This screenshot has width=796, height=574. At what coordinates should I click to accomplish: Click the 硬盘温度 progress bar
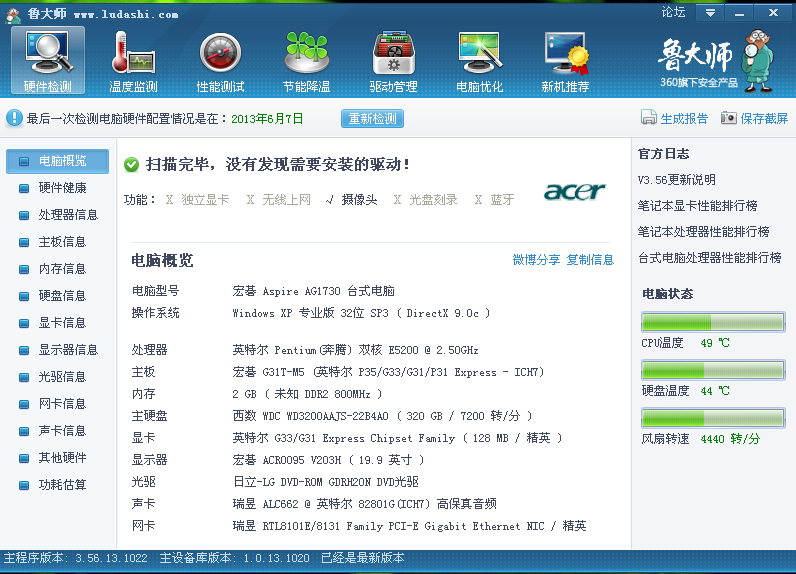[x=713, y=370]
